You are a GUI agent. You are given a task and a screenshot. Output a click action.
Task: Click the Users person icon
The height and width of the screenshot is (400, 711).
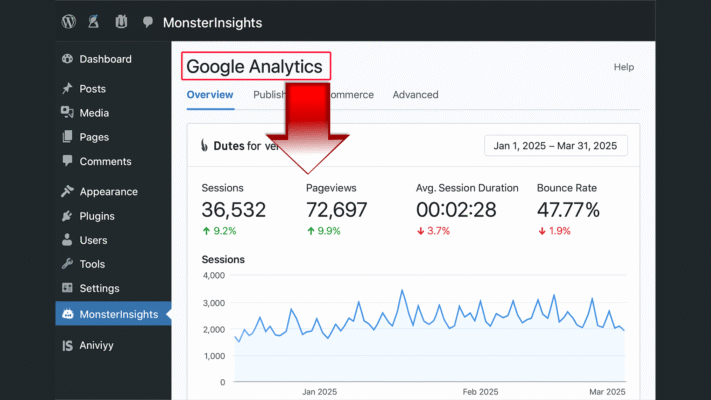67,240
